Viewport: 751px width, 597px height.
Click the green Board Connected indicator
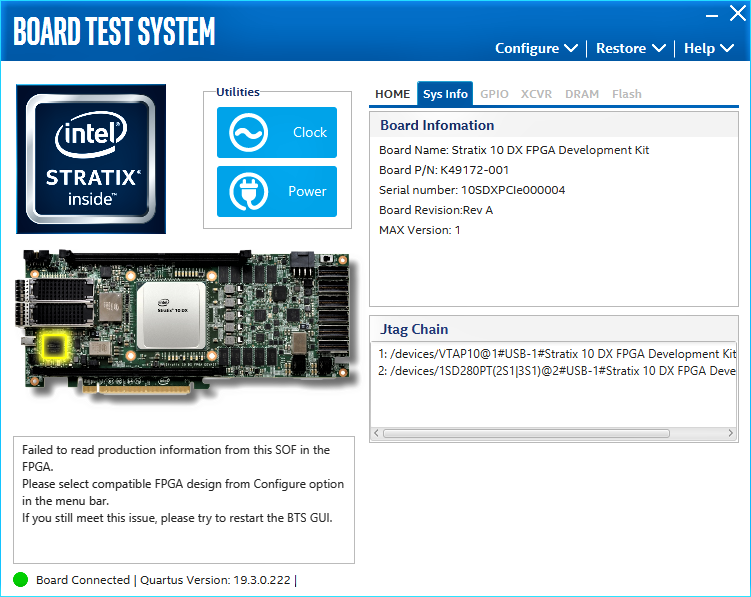[21, 580]
